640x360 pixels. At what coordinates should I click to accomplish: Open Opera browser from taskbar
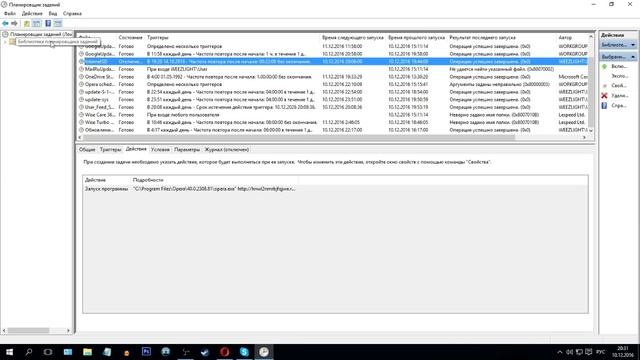[x=224, y=352]
